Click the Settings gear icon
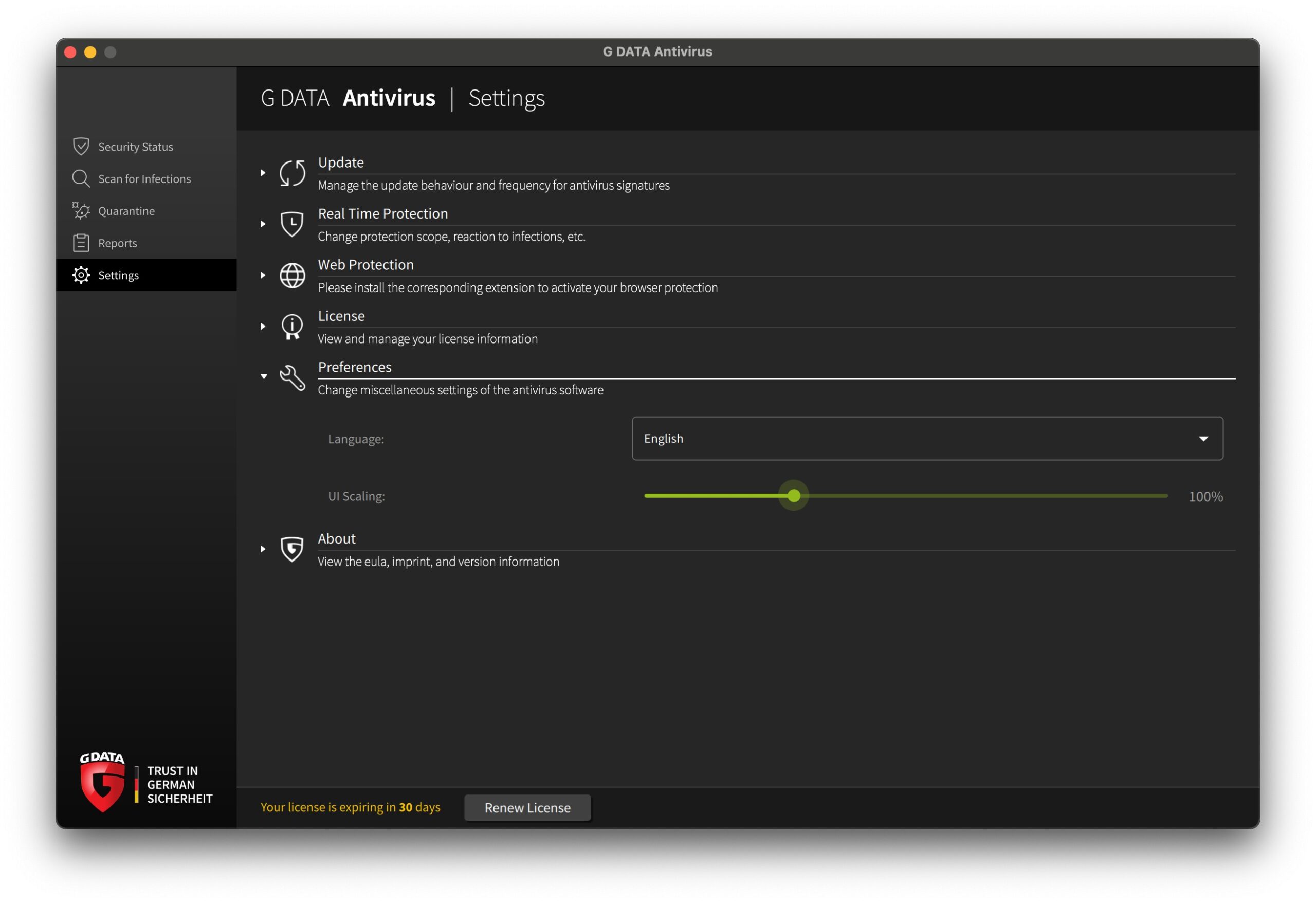The image size is (1316, 903). pyautogui.click(x=81, y=275)
